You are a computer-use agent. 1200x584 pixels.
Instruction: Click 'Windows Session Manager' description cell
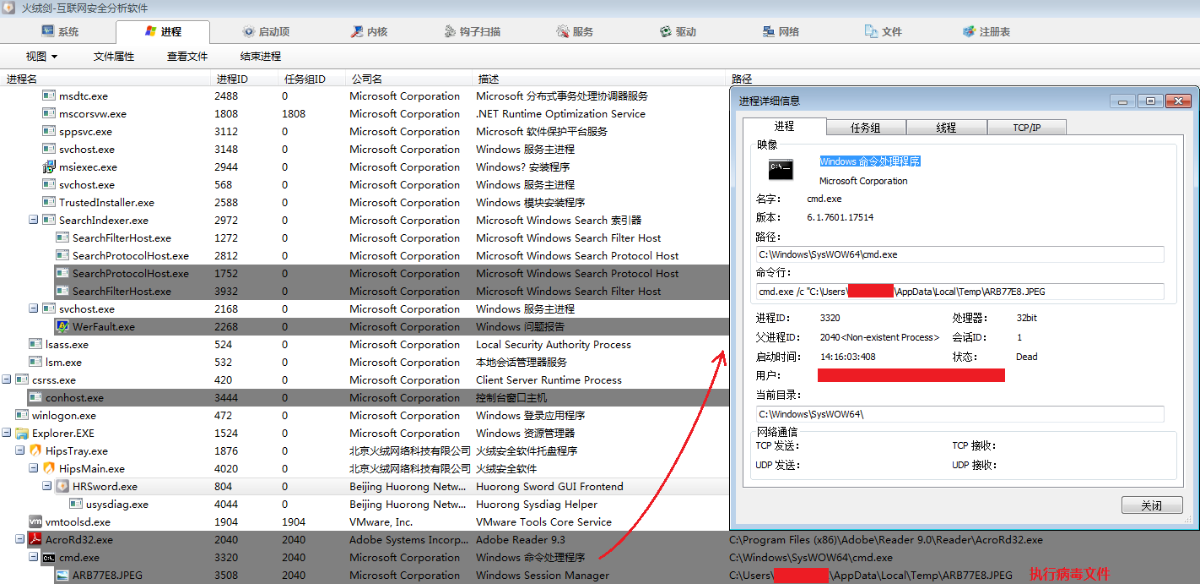[x=542, y=576]
